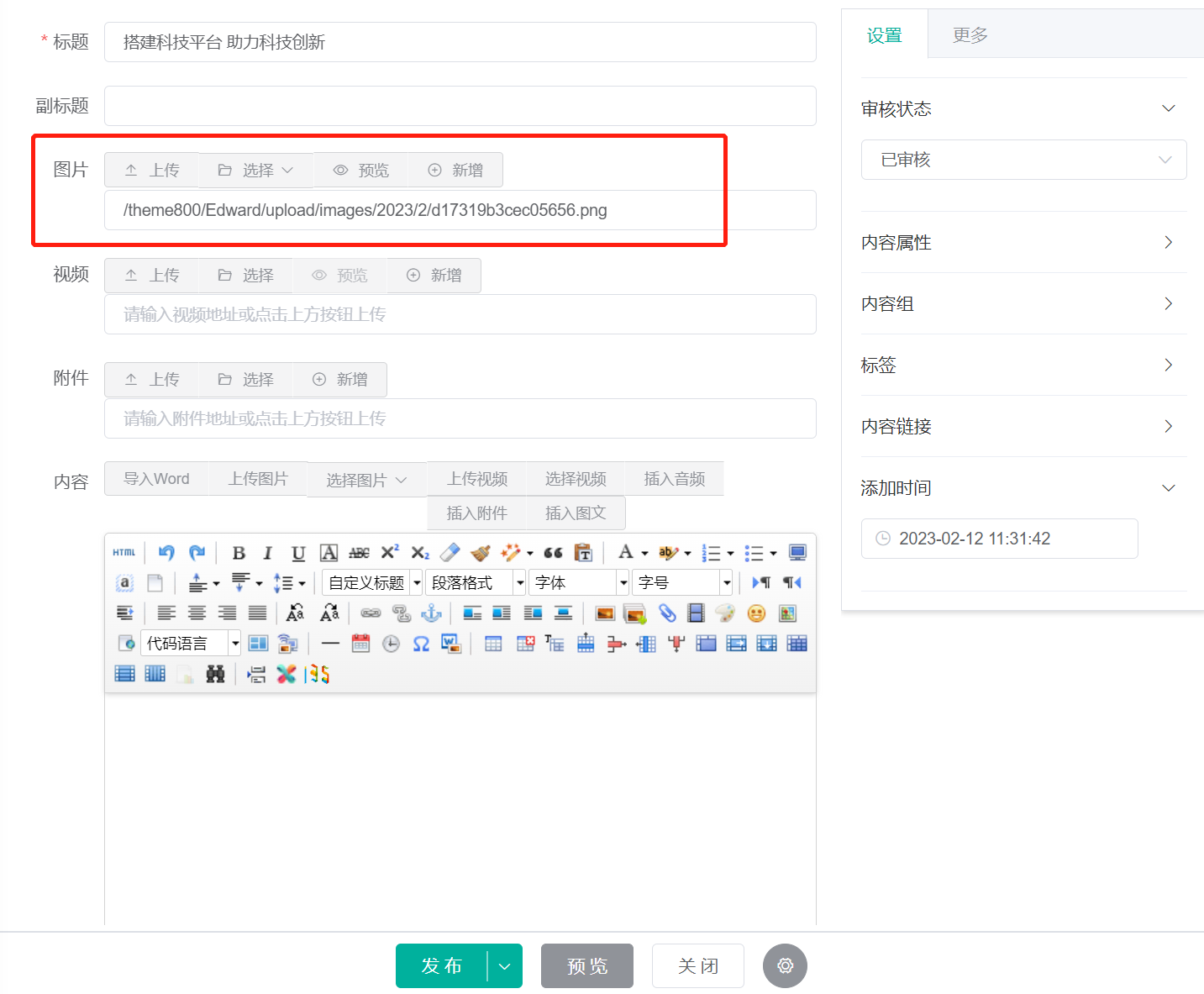Switch to the 更多 tab

[x=970, y=35]
